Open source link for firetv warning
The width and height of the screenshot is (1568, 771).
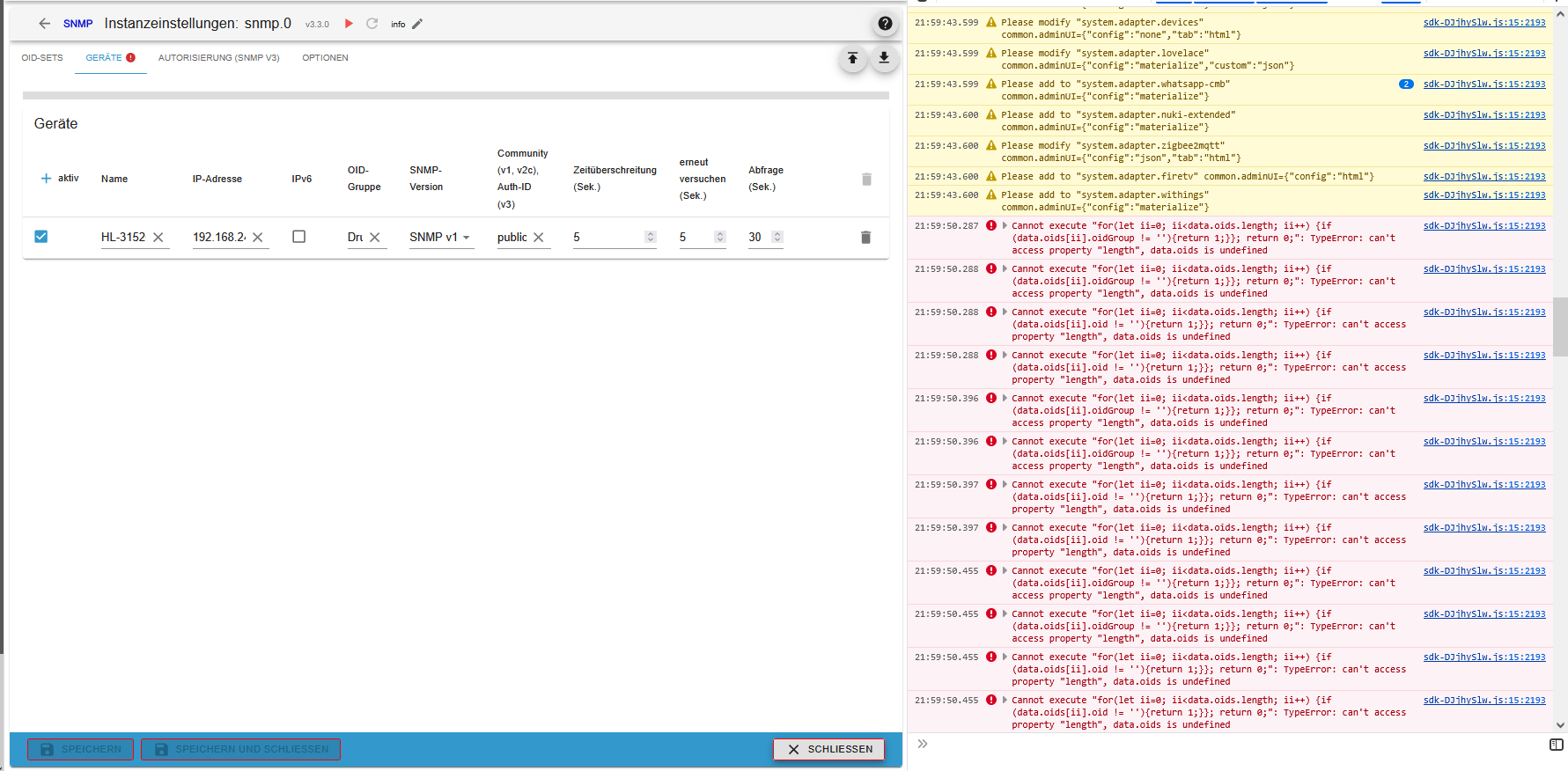tap(1484, 177)
